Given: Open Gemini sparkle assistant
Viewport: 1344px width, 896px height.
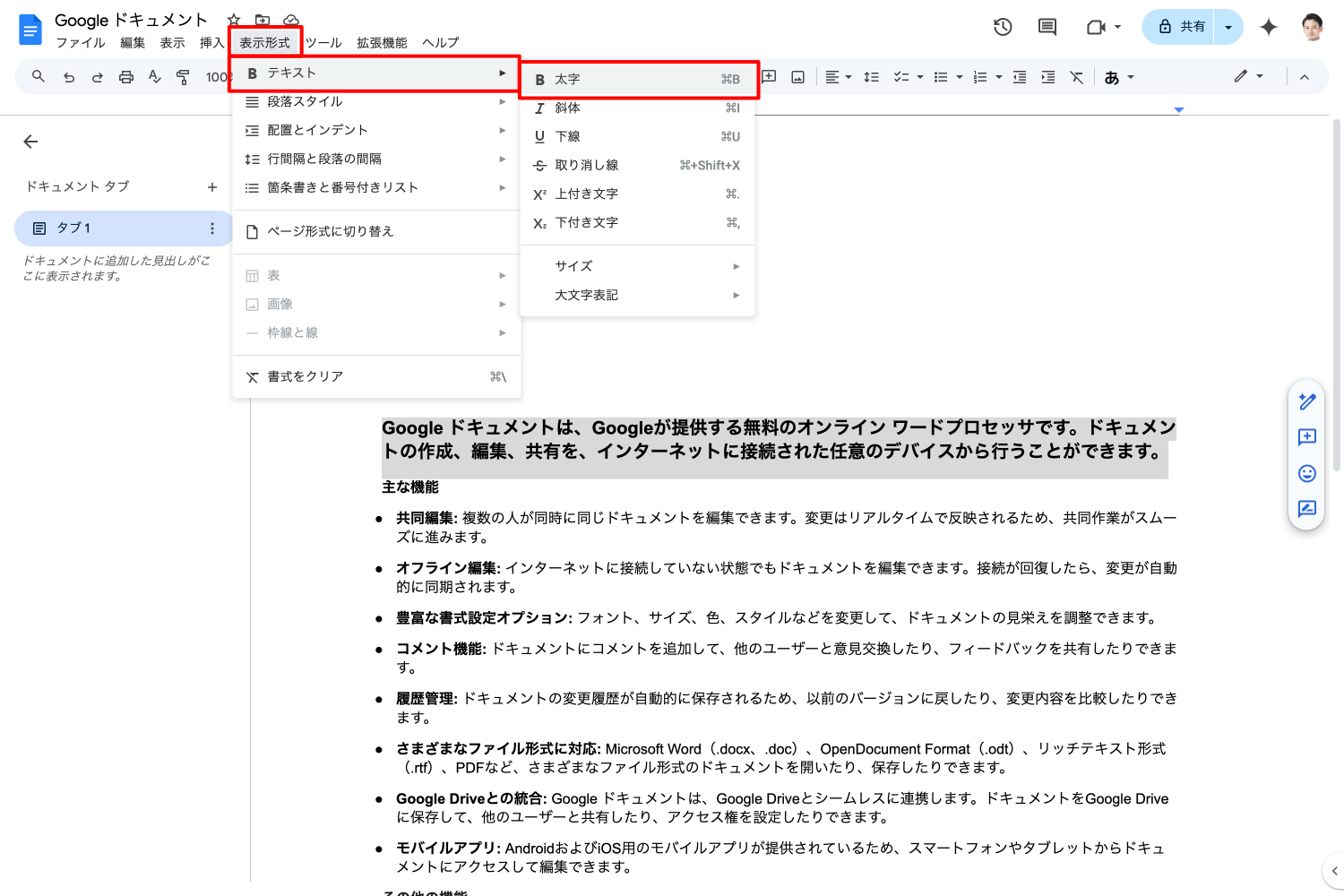Looking at the screenshot, I should coord(1268,27).
